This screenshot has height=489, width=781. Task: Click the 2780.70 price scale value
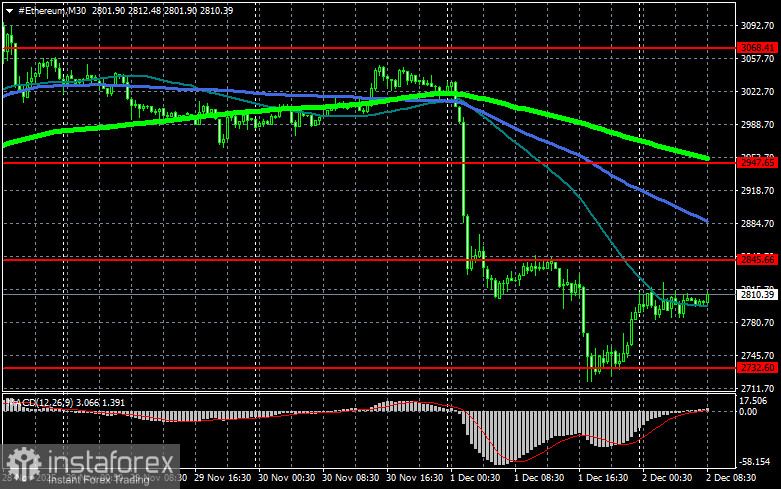pyautogui.click(x=758, y=323)
